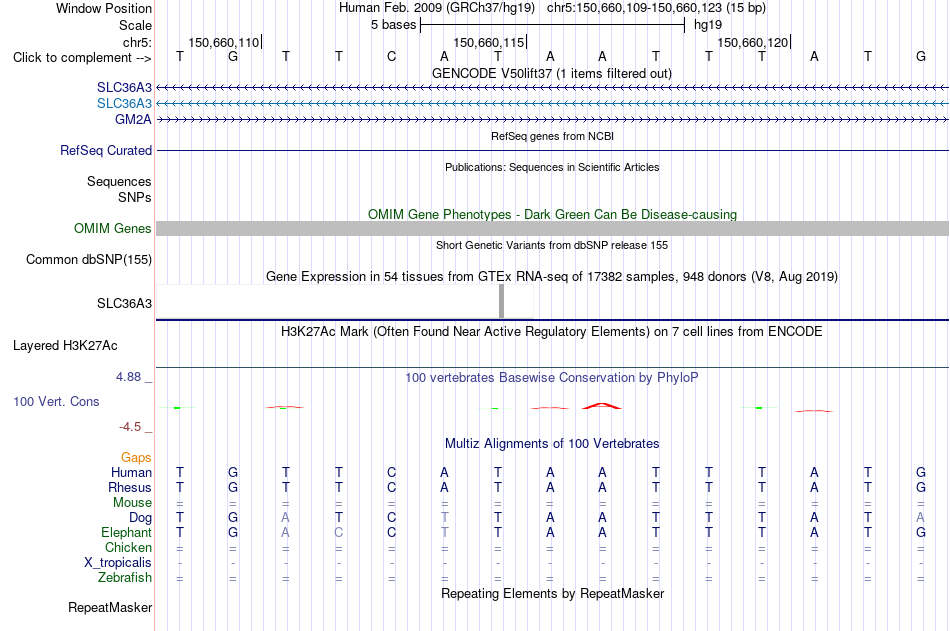The image size is (950, 631).
Task: Click the 'RefSeq Curated' track label
Action: pos(106,150)
